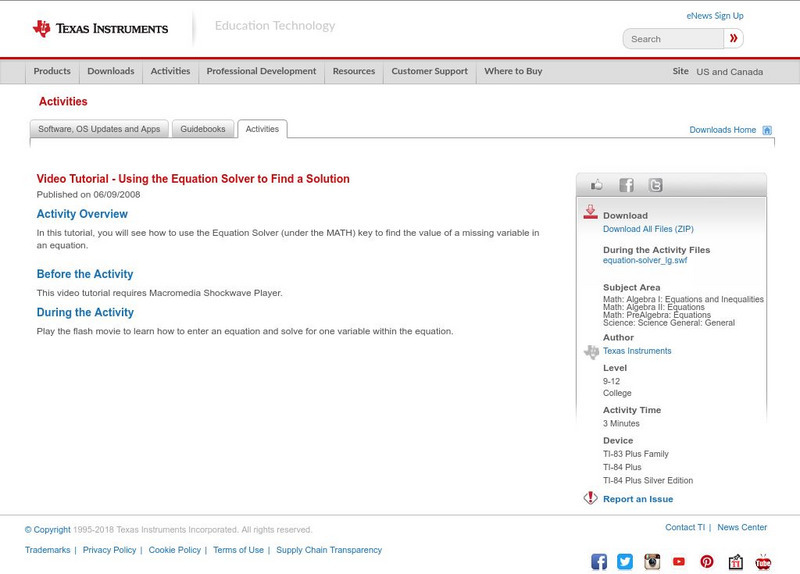This screenshot has width=800, height=574.
Task: Open the News Center link
Action: point(742,528)
